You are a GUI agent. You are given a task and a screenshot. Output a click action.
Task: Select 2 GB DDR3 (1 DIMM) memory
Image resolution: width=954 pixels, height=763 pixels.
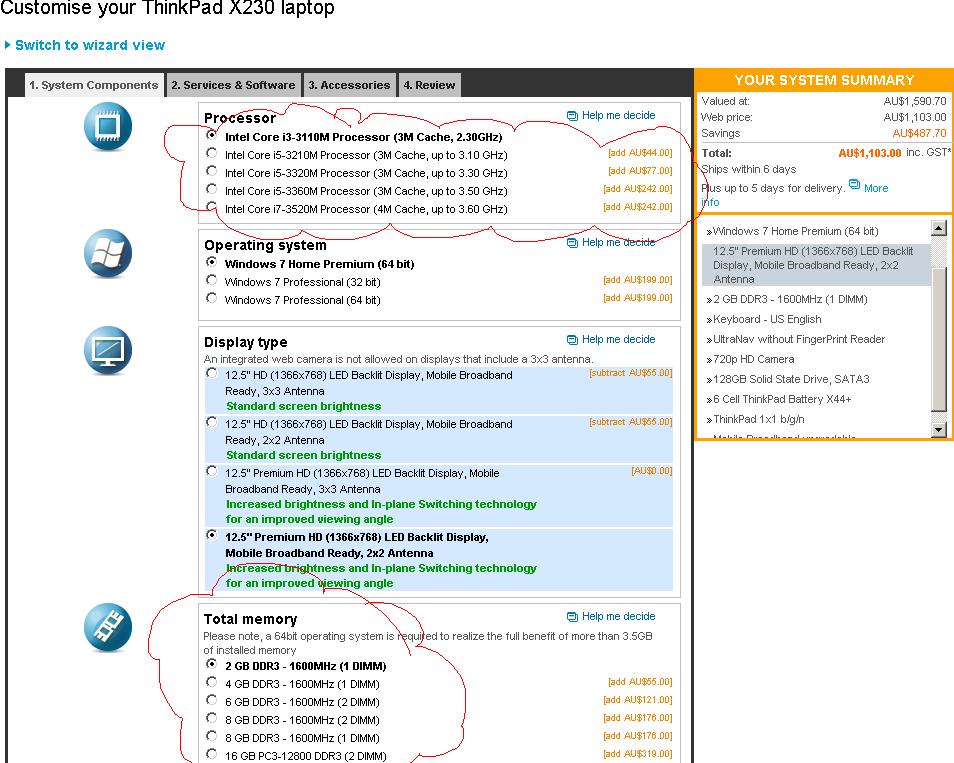[211, 664]
